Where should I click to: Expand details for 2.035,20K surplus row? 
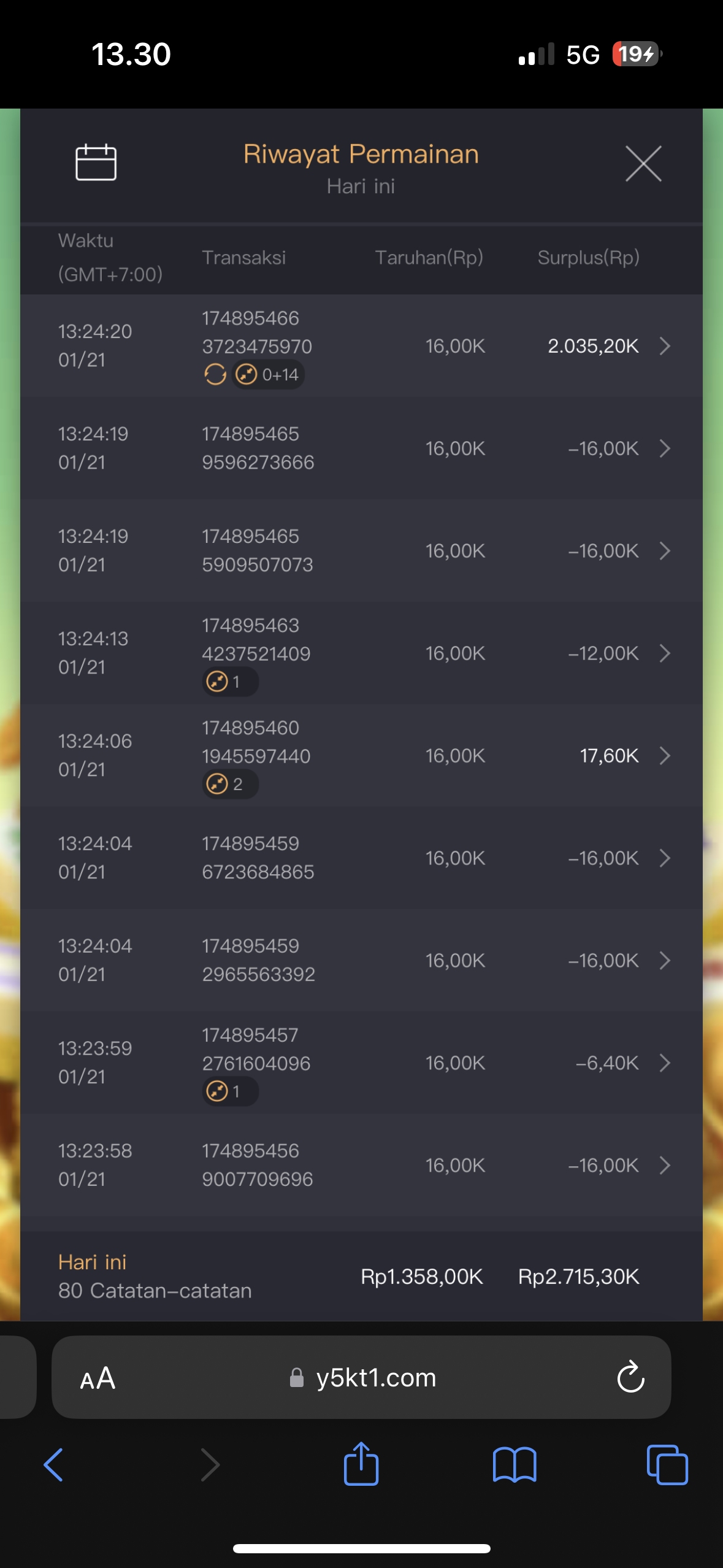pos(665,346)
